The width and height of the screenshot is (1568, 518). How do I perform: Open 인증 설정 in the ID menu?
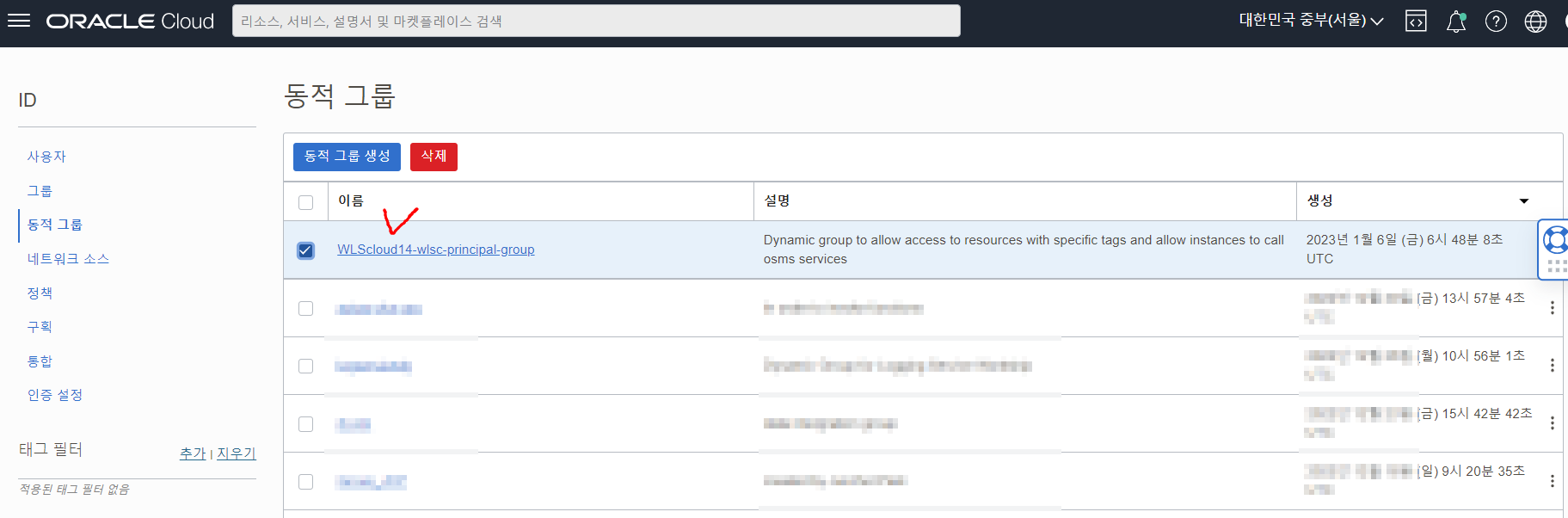pos(55,395)
